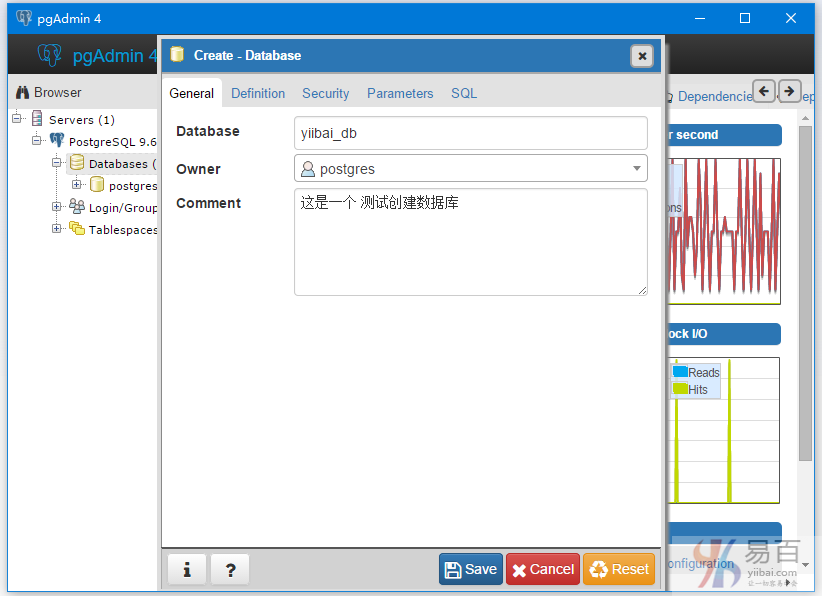Open the SQL tab of the dialog
Image resolution: width=822 pixels, height=596 pixels.
[x=464, y=93]
